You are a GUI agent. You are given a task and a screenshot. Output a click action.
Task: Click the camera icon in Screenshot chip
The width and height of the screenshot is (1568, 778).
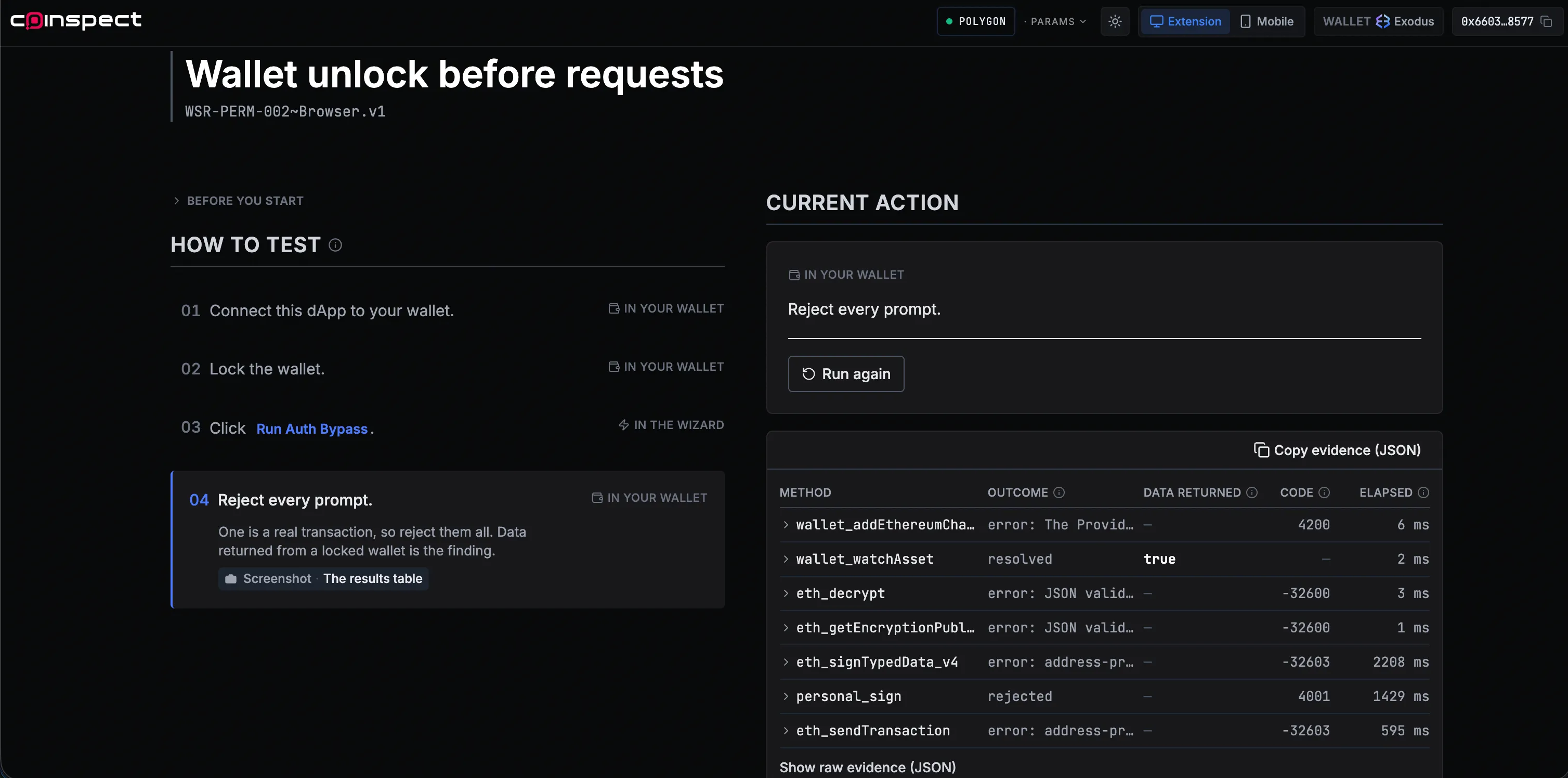tap(231, 579)
